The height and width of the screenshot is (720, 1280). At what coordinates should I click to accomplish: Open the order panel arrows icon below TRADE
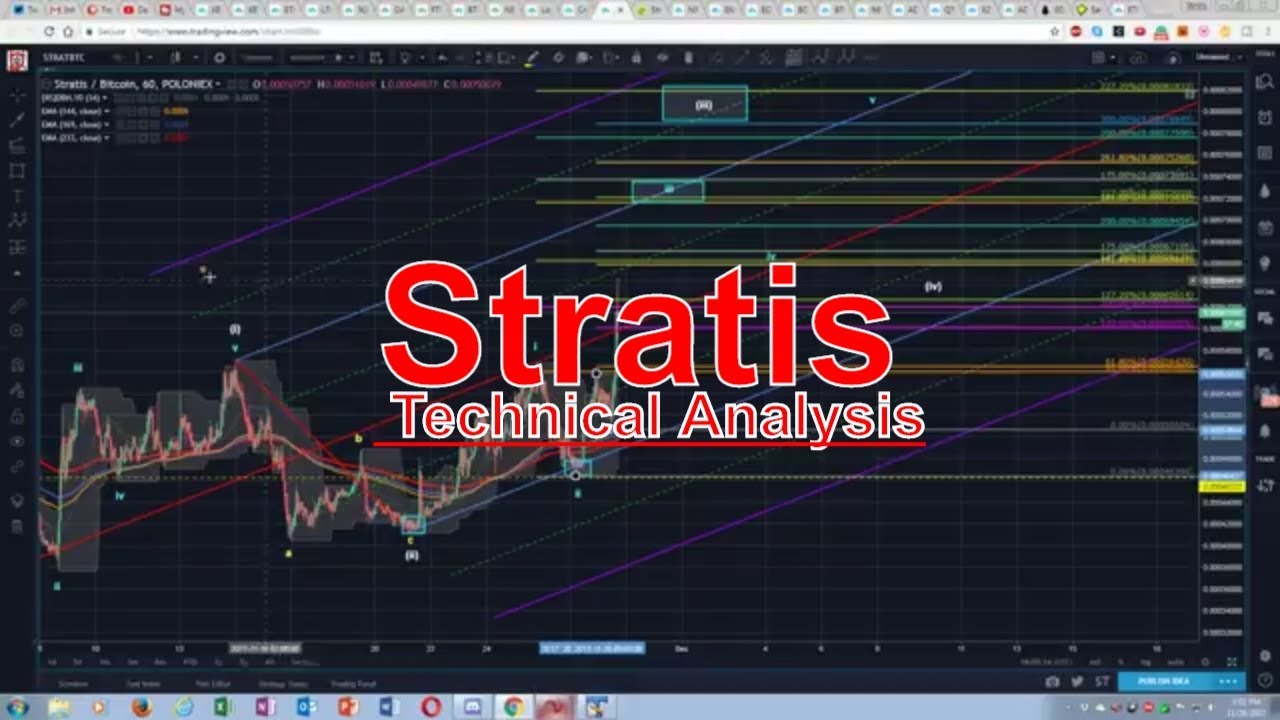pyautogui.click(x=1265, y=485)
